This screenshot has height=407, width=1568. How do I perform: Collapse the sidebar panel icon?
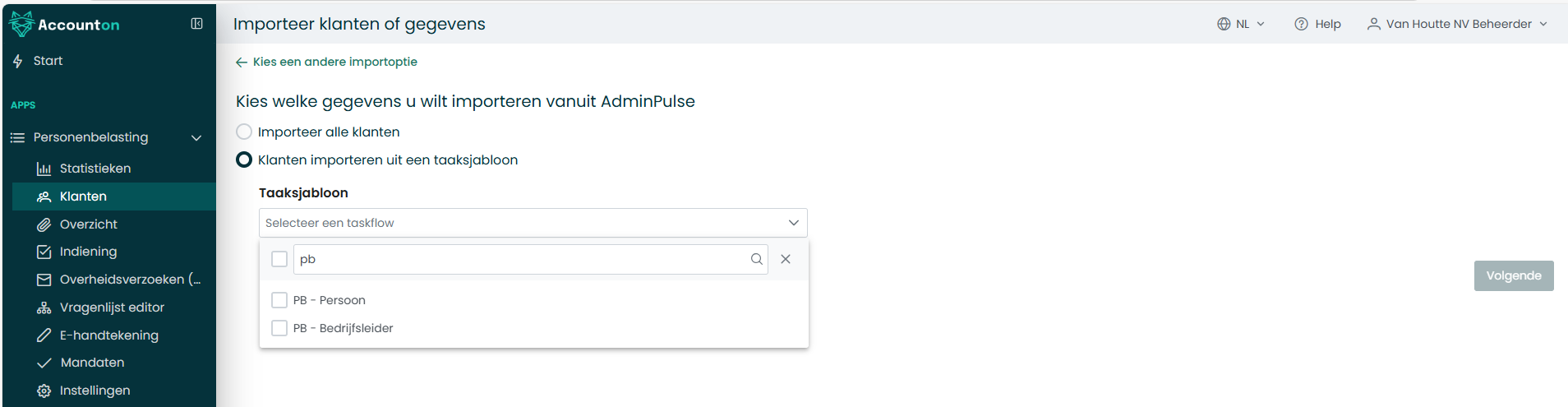point(196,24)
